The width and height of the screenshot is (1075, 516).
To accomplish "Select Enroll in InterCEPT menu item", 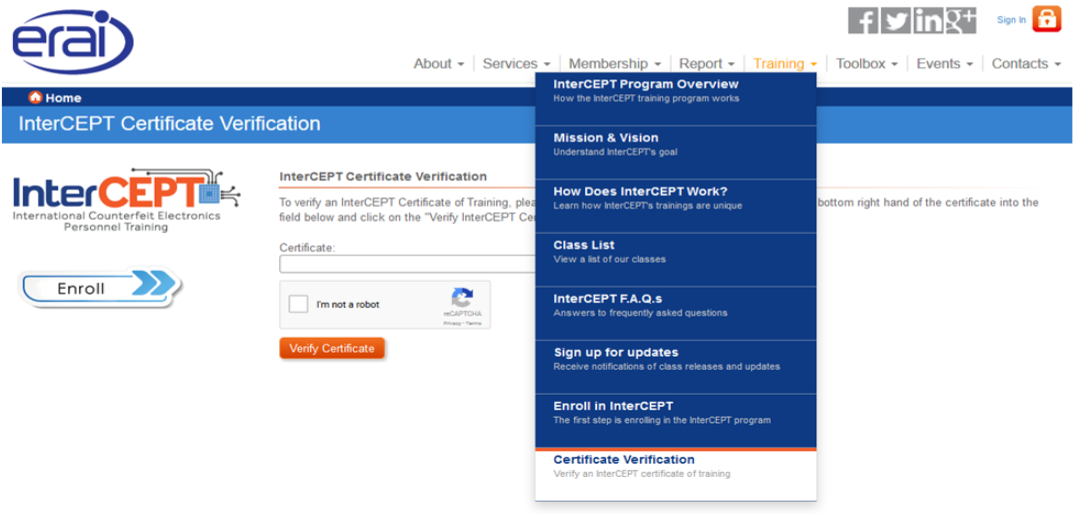I will (x=676, y=421).
